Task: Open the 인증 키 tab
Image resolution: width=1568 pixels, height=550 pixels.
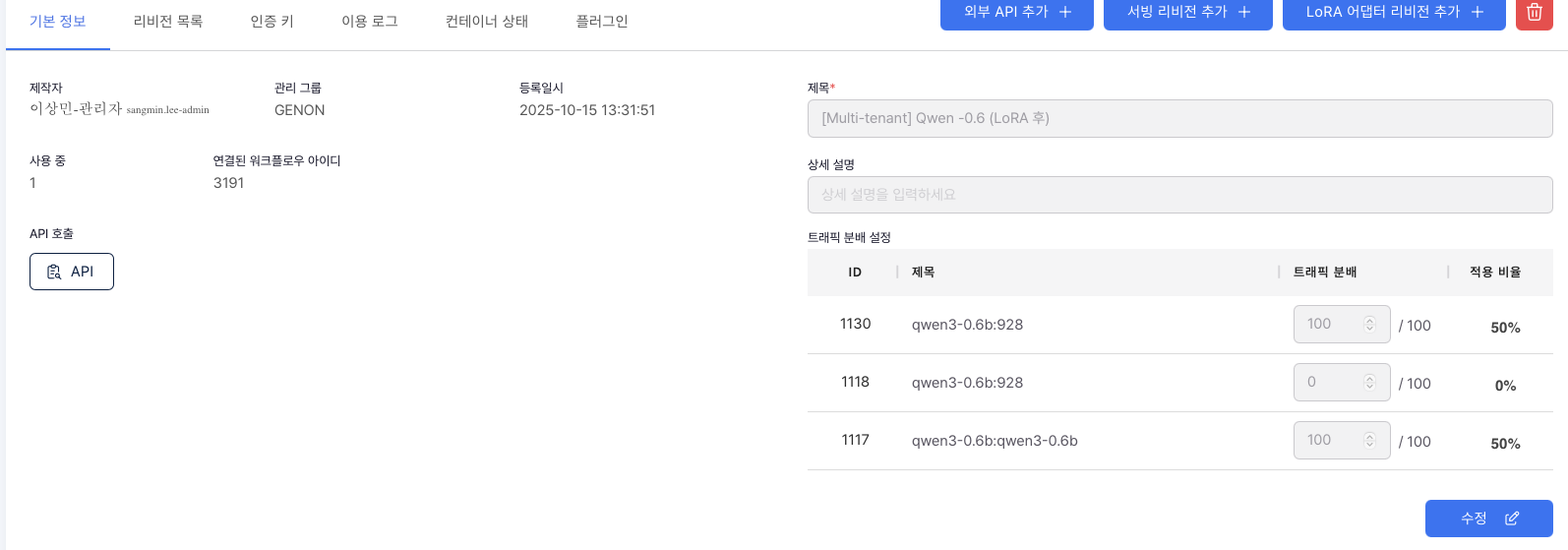Action: click(272, 22)
